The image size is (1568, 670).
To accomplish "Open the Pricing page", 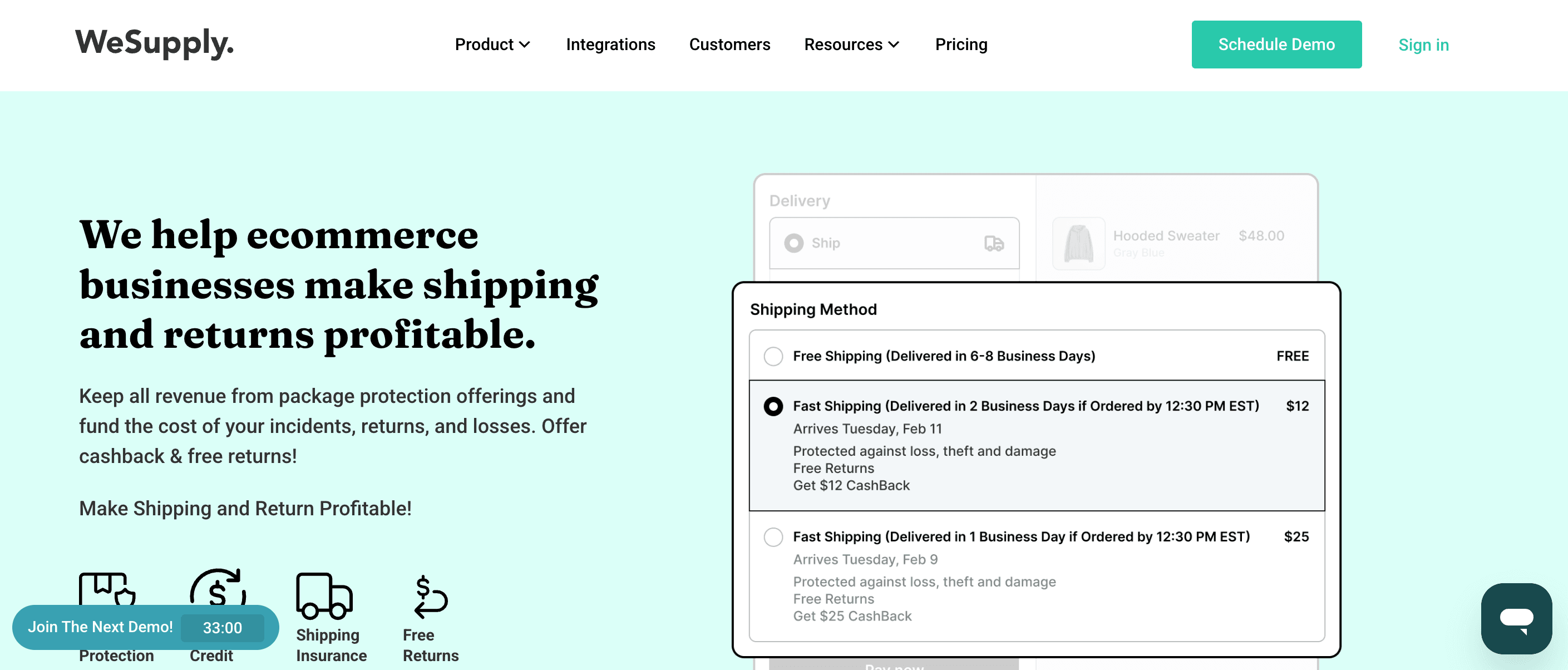I will click(x=960, y=45).
